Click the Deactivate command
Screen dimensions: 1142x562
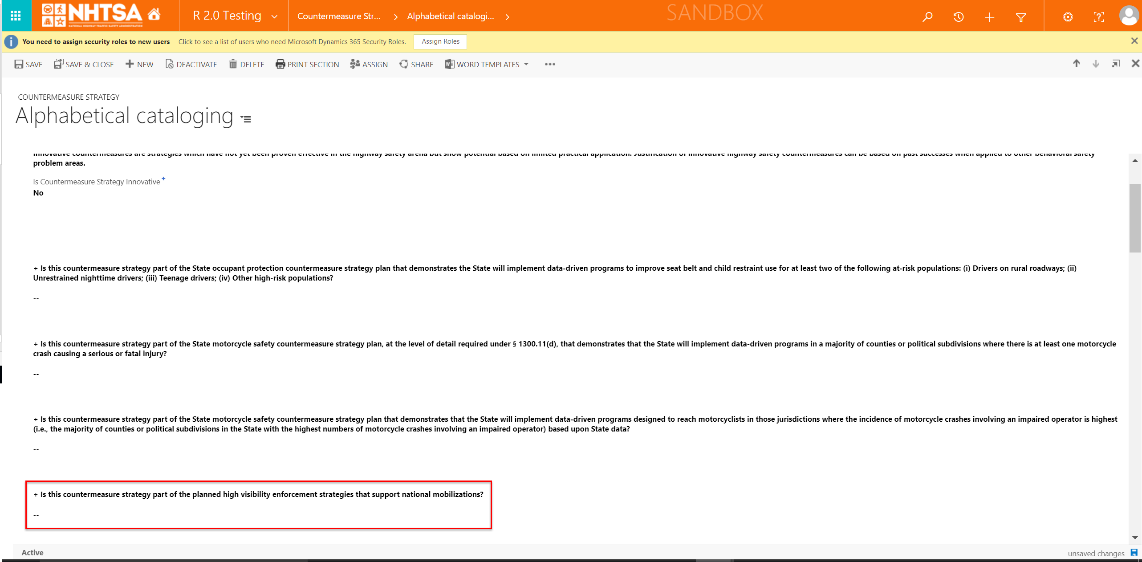point(191,64)
